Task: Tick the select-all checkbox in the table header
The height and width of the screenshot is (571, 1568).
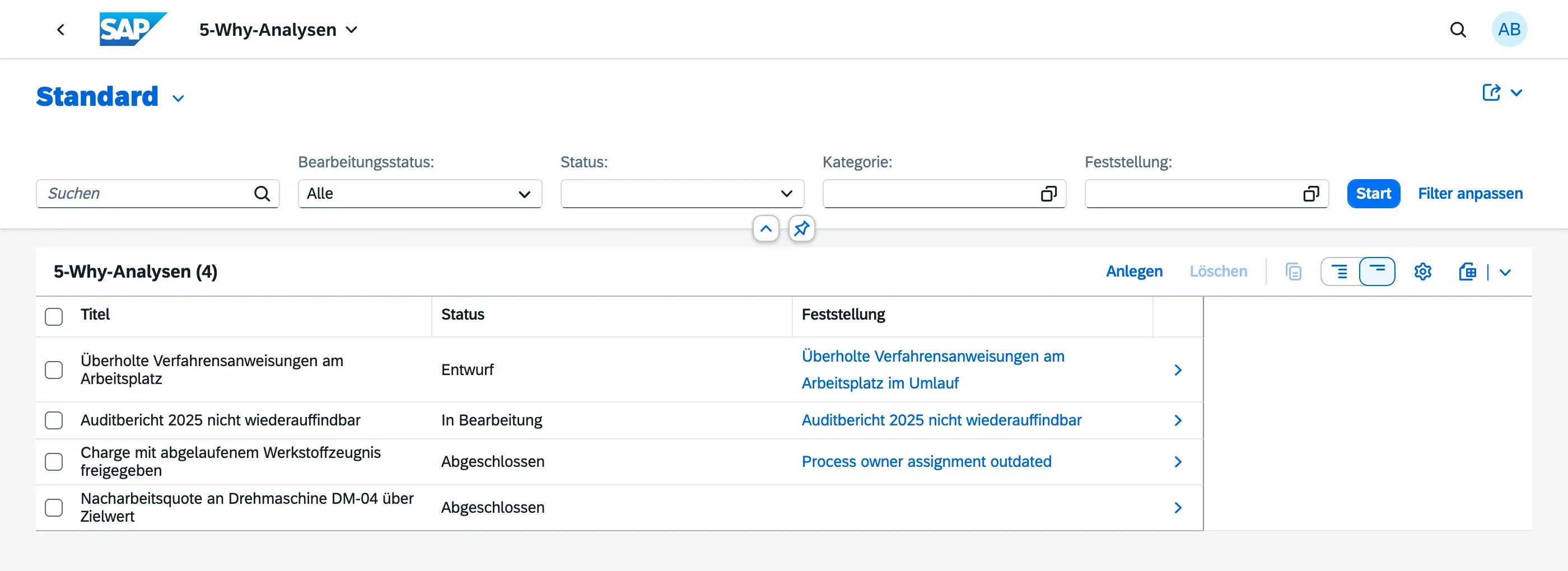Action: click(54, 316)
